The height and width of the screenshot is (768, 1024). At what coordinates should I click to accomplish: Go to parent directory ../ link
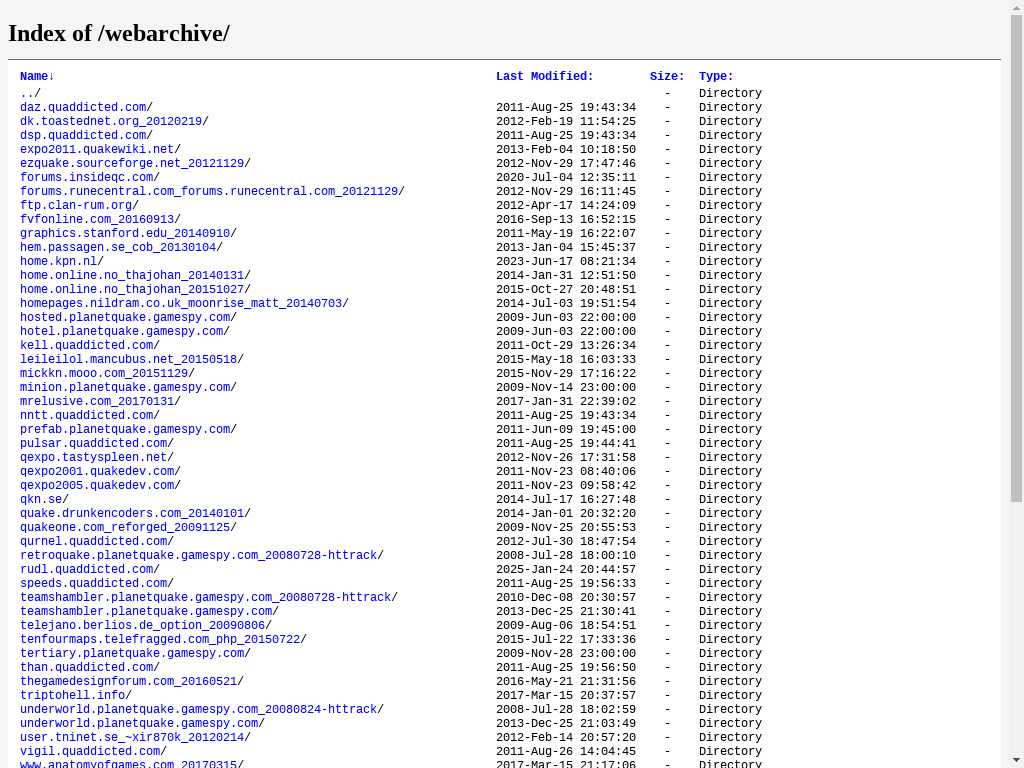[x=27, y=93]
